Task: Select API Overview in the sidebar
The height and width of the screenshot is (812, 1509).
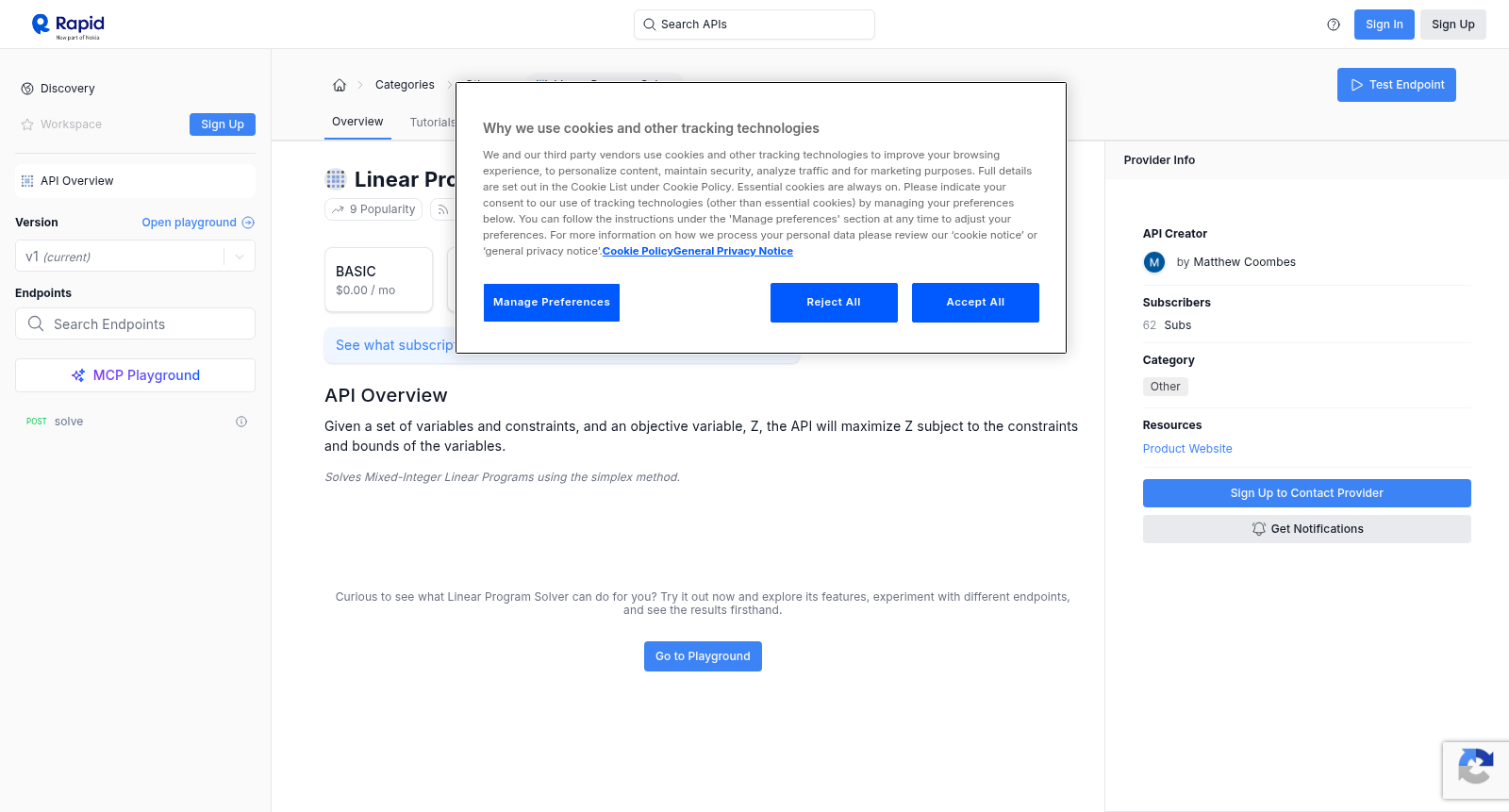Action: pos(135,181)
